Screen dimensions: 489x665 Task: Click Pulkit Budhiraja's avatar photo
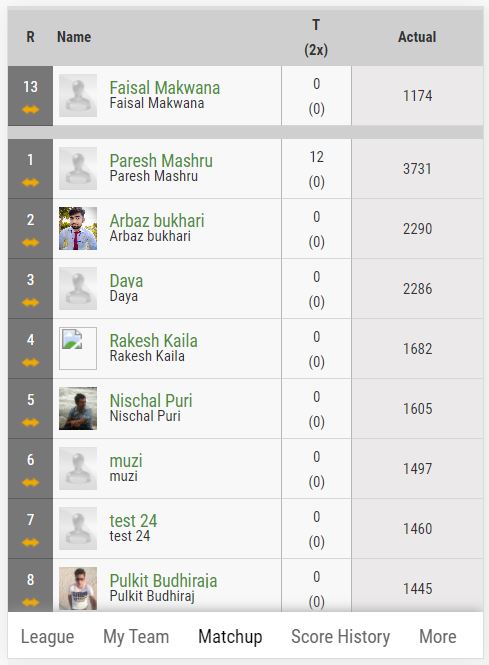click(78, 588)
